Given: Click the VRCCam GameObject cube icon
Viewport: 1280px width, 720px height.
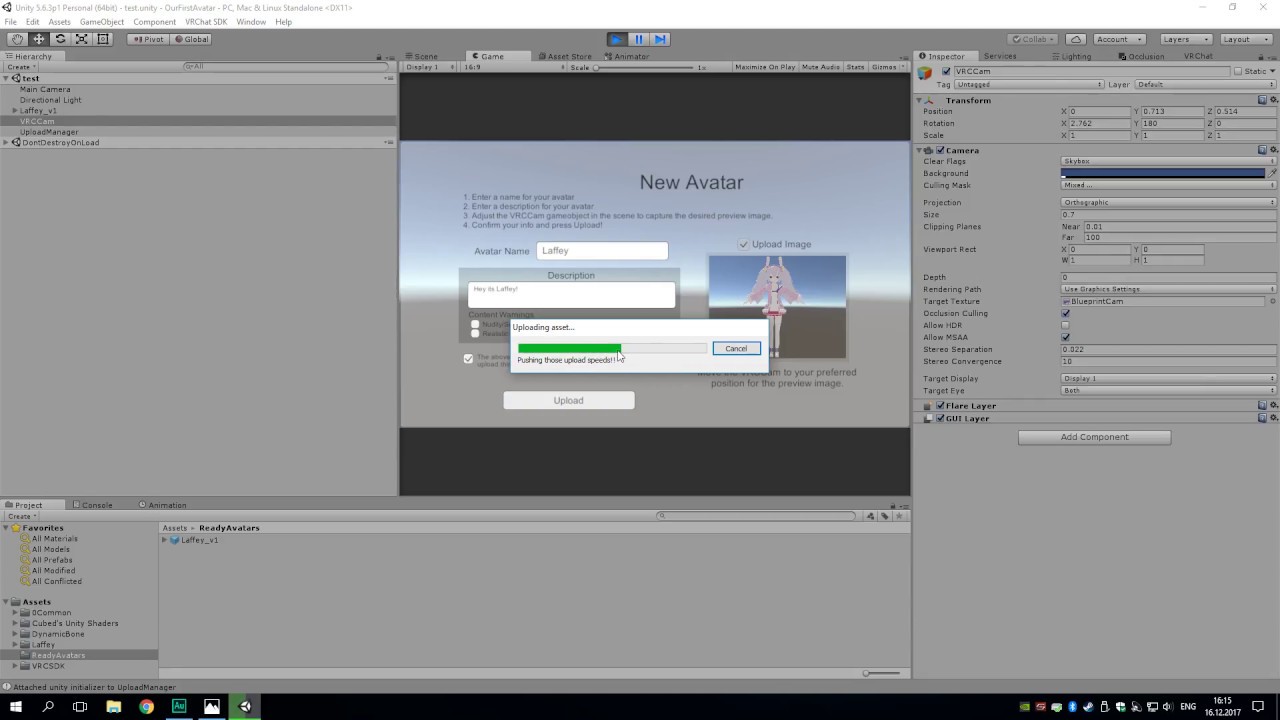Looking at the screenshot, I should (925, 72).
